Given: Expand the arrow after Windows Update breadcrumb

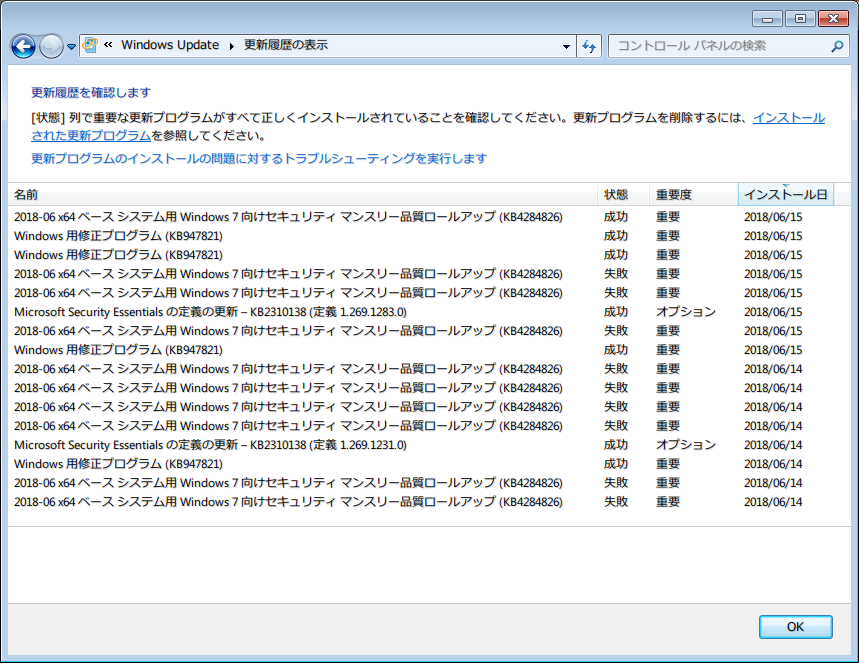Looking at the screenshot, I should point(232,46).
